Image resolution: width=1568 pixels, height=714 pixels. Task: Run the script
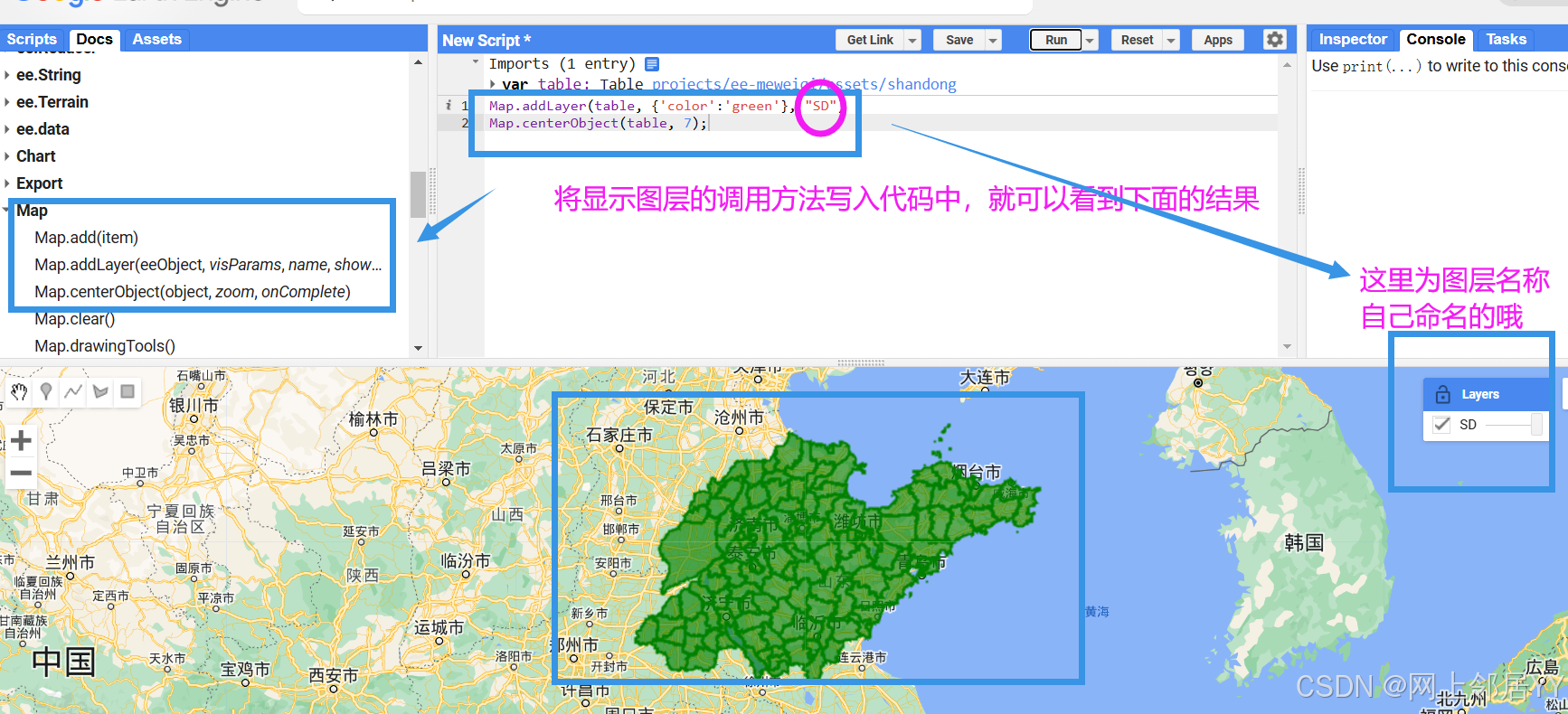pyautogui.click(x=1056, y=40)
